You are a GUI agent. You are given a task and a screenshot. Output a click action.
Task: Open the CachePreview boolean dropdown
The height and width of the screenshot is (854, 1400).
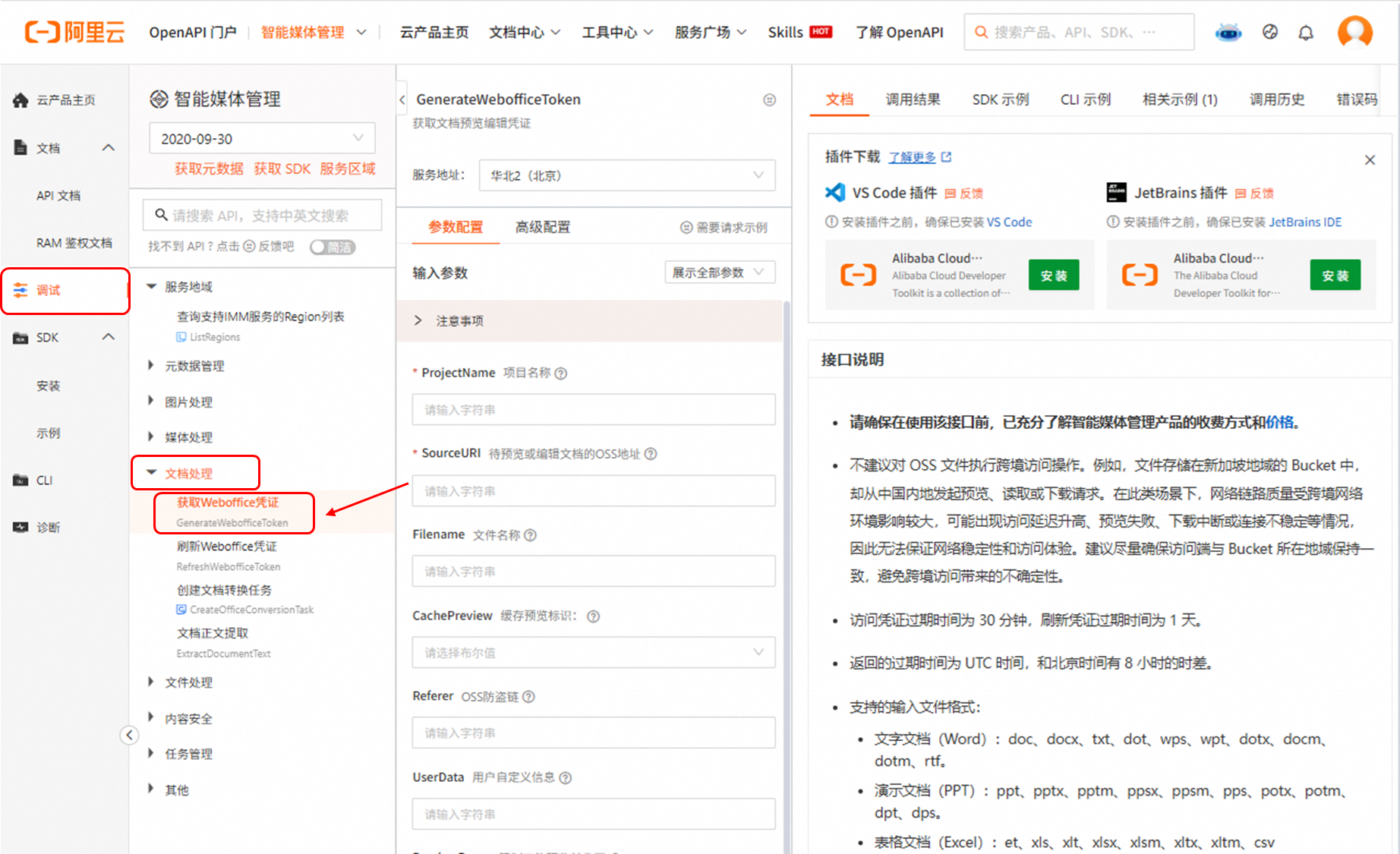tap(594, 652)
